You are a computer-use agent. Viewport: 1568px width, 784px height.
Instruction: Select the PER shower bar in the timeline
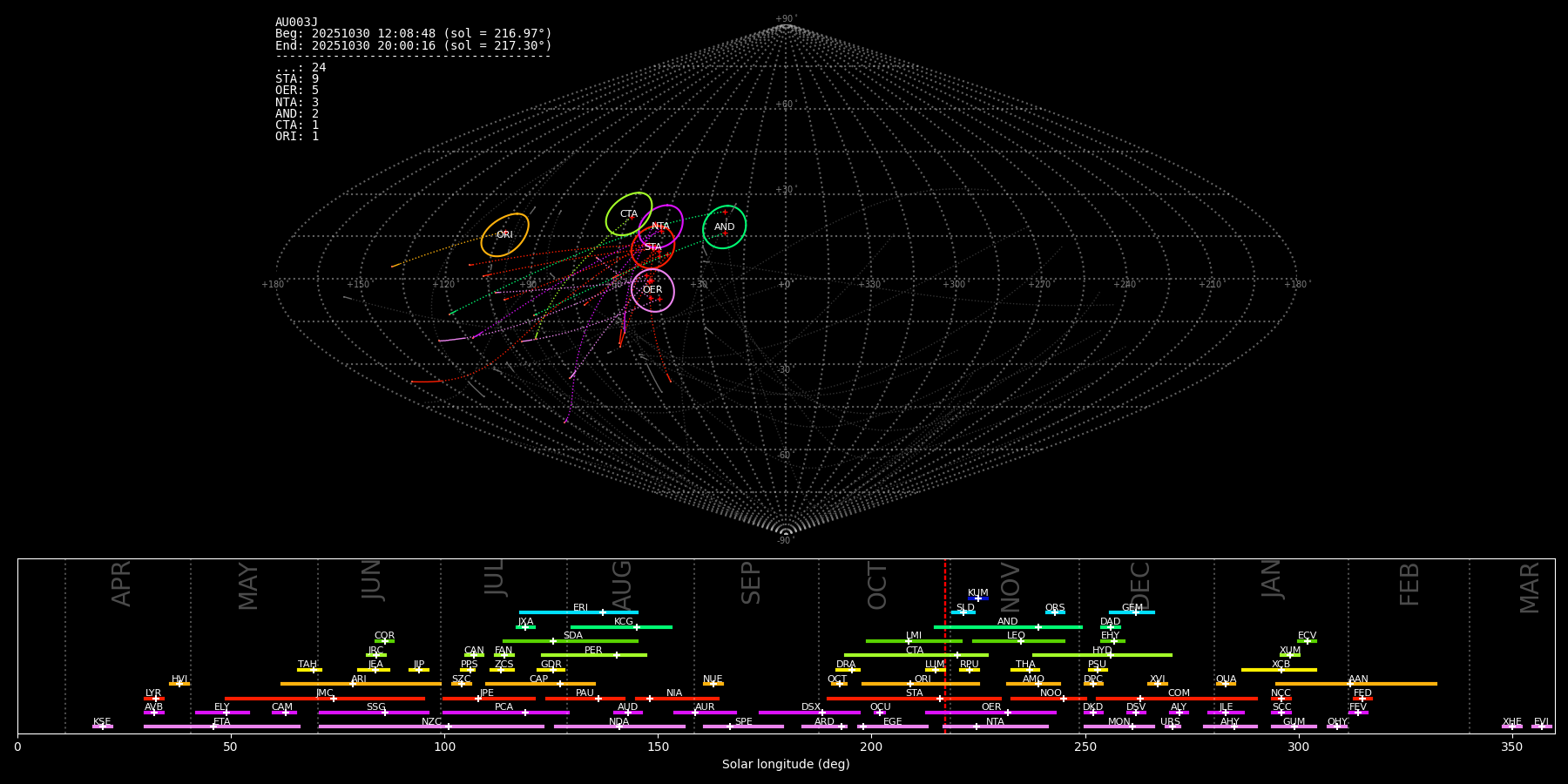593,655
